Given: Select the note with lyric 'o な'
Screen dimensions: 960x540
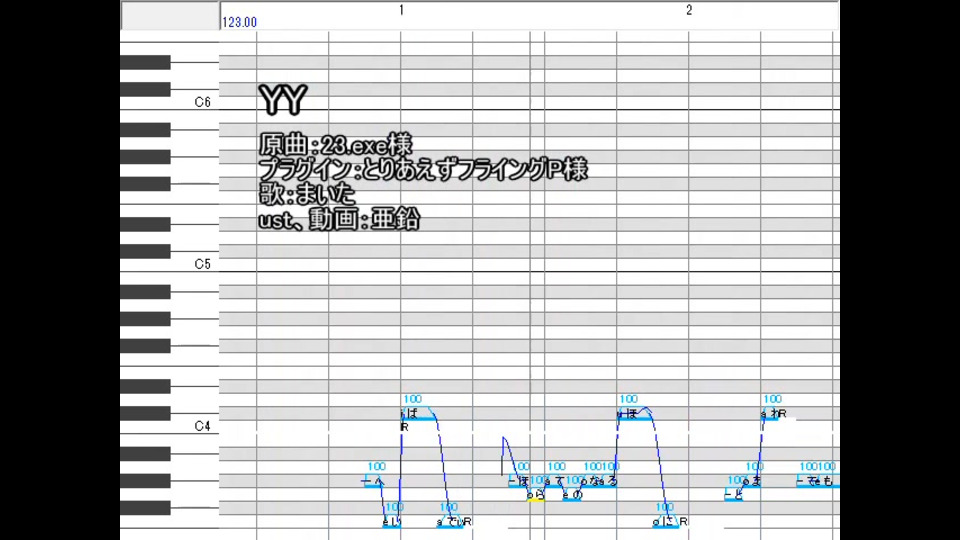Looking at the screenshot, I should [590, 482].
